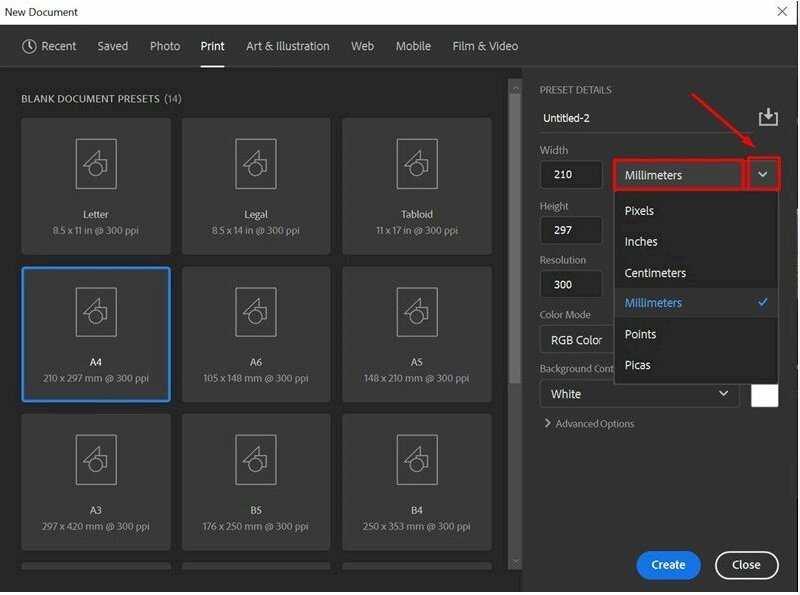800x595 pixels.
Task: Select Points from the unit options
Action: coord(640,334)
